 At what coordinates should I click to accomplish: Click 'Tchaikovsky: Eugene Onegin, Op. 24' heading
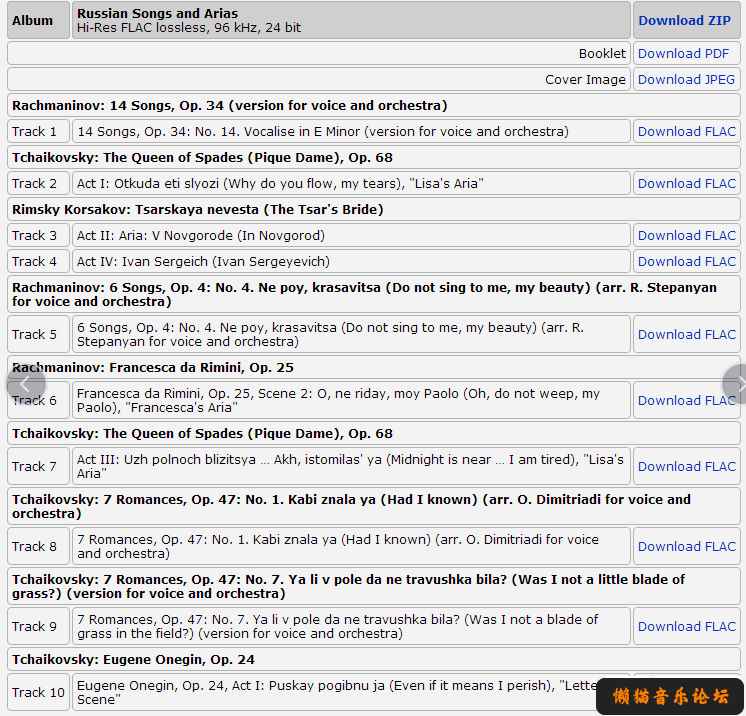133,659
